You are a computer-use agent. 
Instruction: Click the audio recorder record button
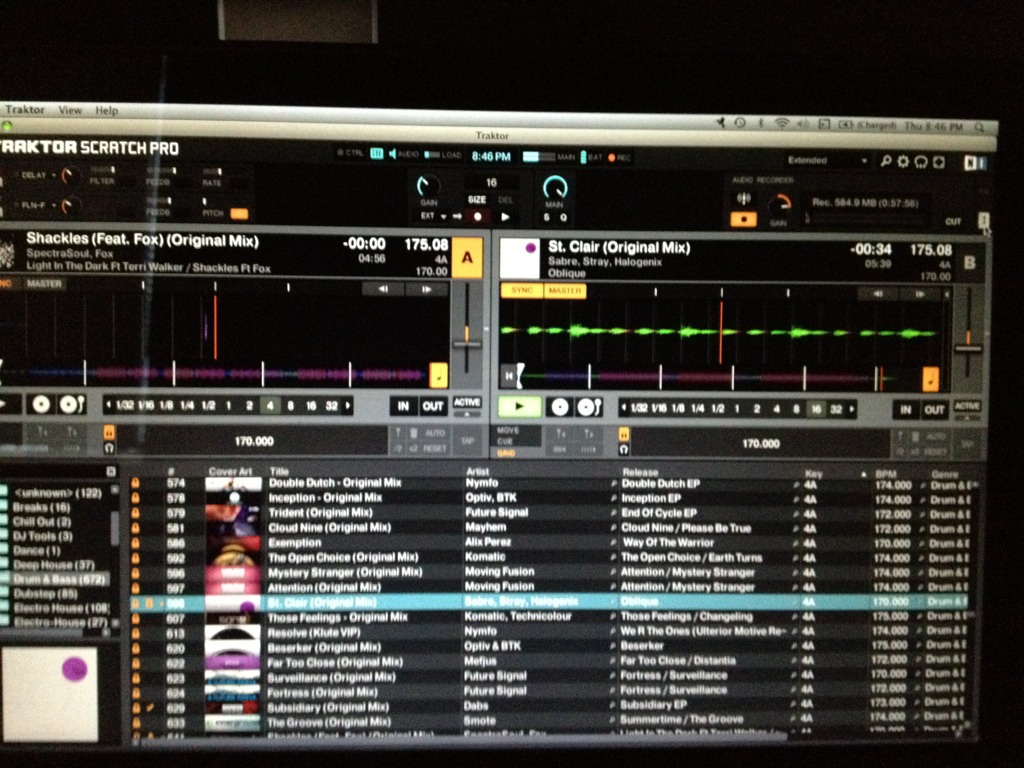tap(743, 220)
